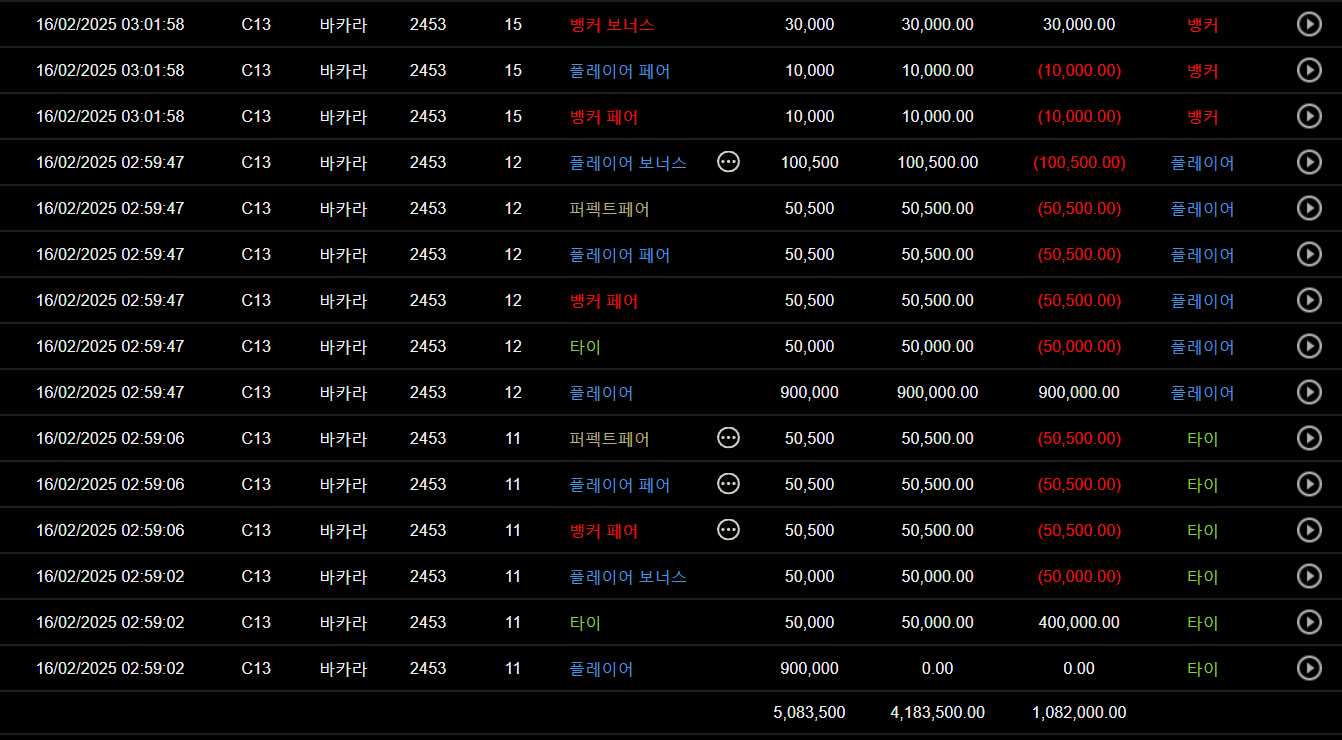The image size is (1342, 740).
Task: Play replay for last row 플레이어 bet
Action: pyautogui.click(x=1309, y=668)
